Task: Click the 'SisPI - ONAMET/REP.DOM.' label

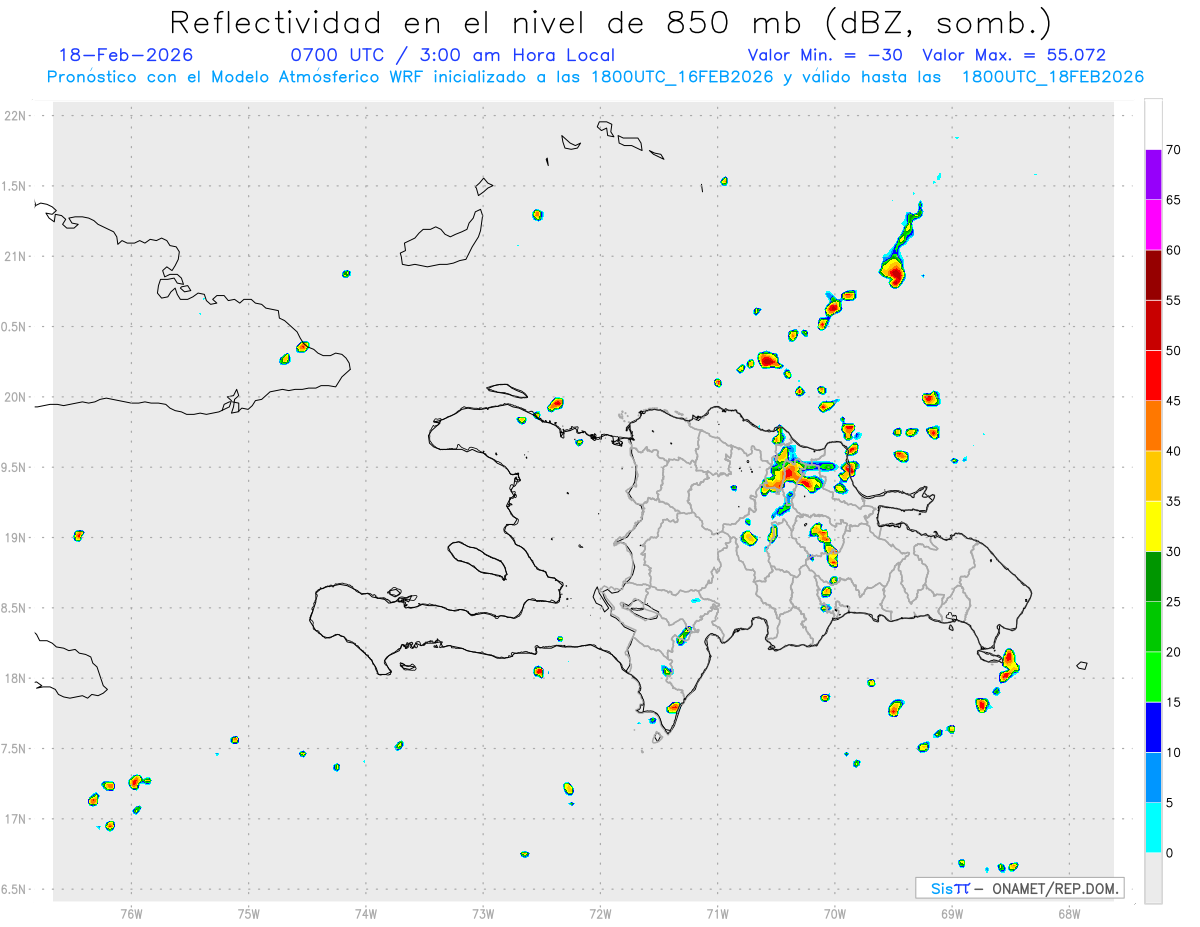Action: pyautogui.click(x=1020, y=888)
